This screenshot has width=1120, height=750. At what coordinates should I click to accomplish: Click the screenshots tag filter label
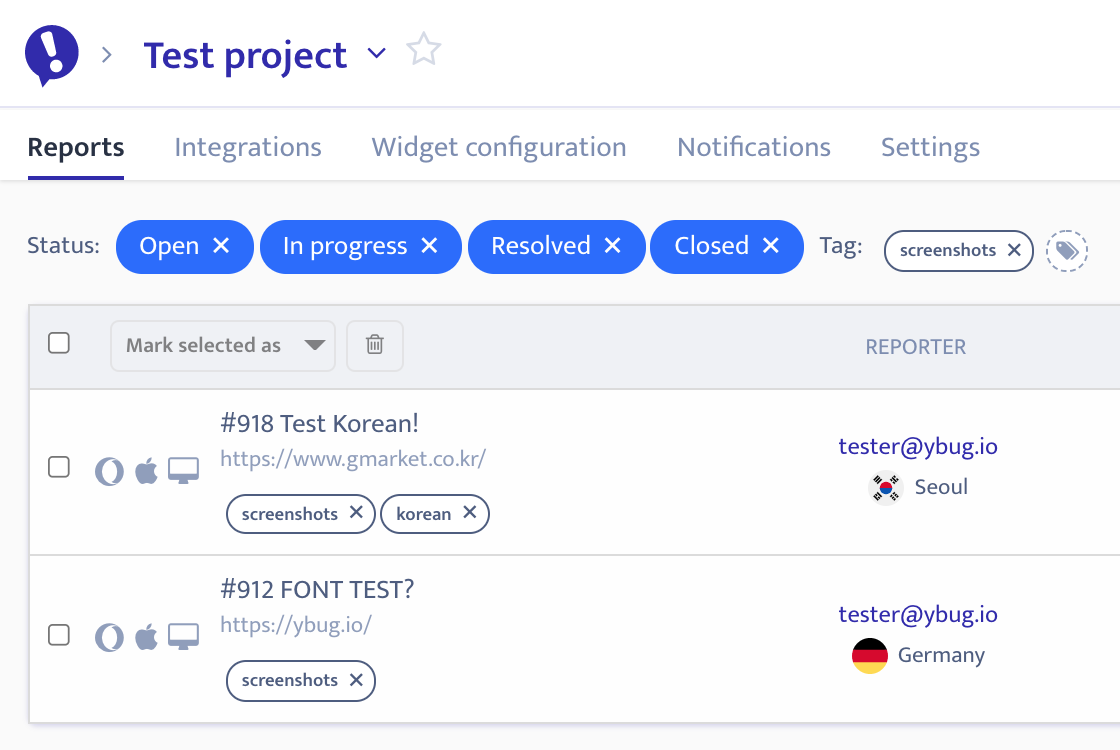[x=947, y=251]
